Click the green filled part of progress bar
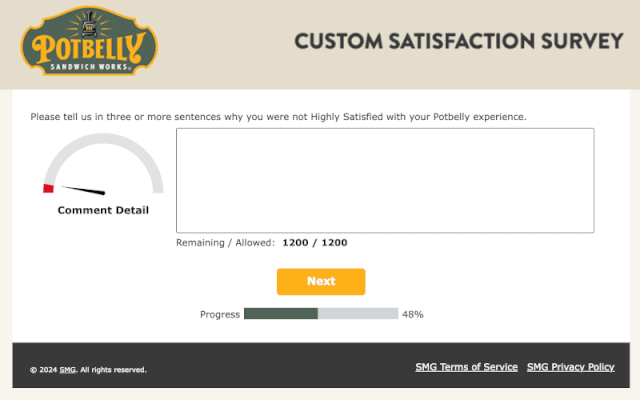Viewport: 640px width, 400px height. point(281,313)
